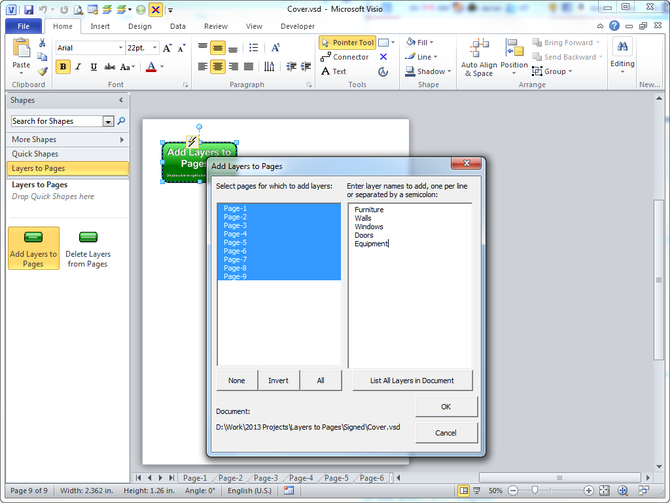Click the Grow Font icon
This screenshot has height=503, width=670.
[167, 48]
